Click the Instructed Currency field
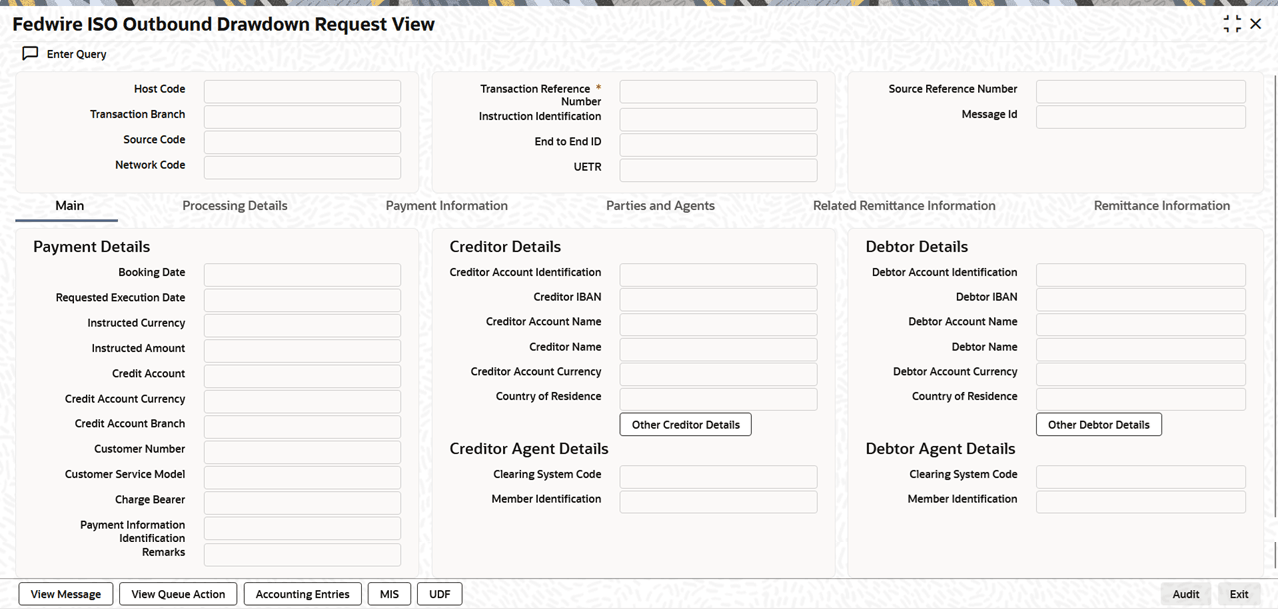This screenshot has height=609, width=1278. click(302, 325)
